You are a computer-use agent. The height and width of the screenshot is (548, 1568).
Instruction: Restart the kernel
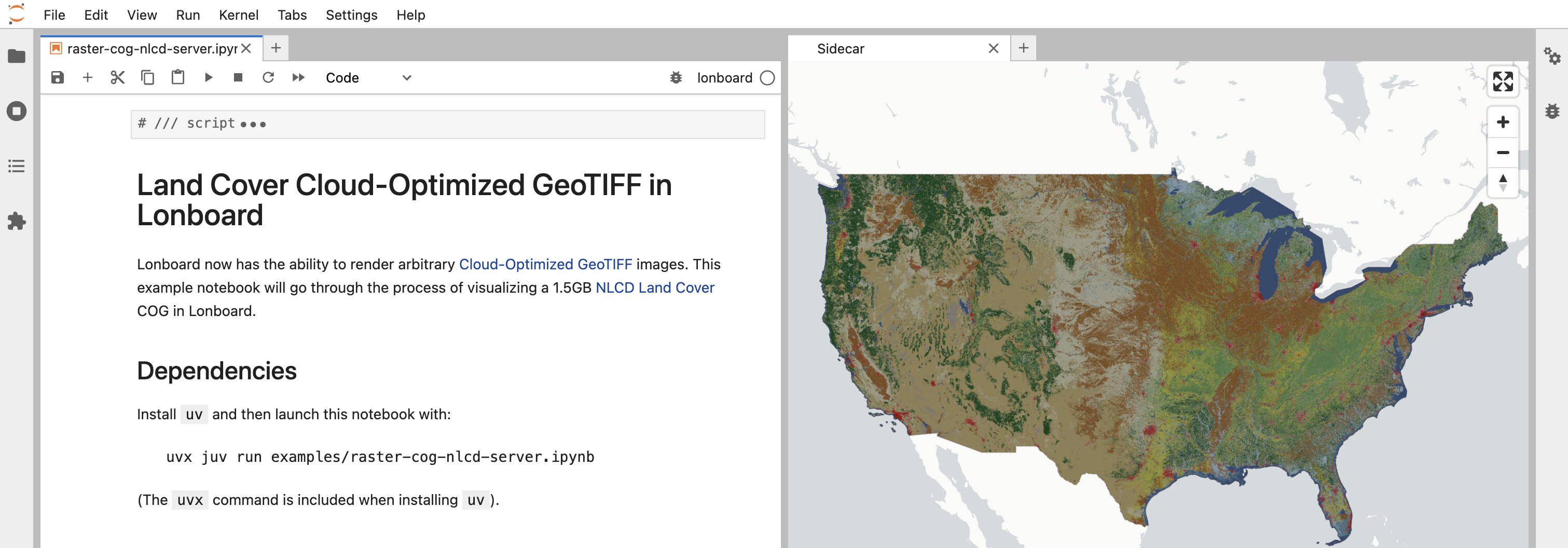(x=268, y=77)
